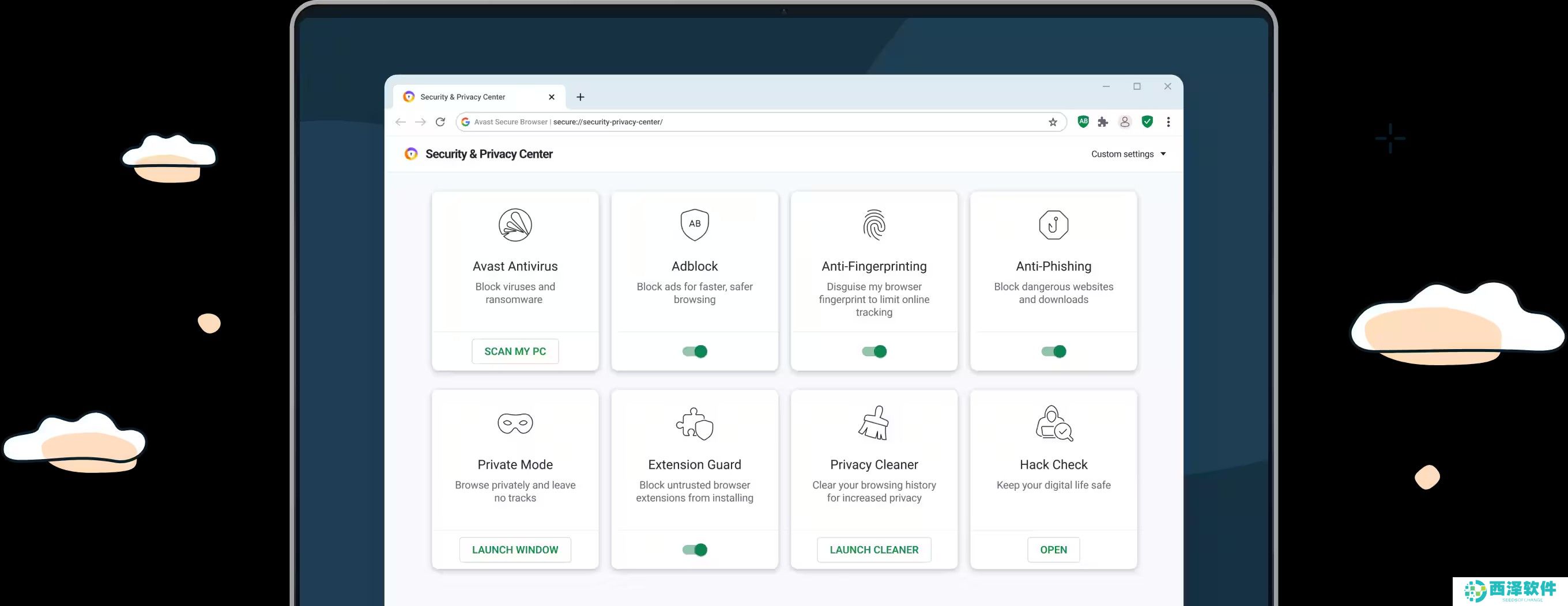1568x606 pixels.
Task: Open a new tab with plus button
Action: [580, 97]
